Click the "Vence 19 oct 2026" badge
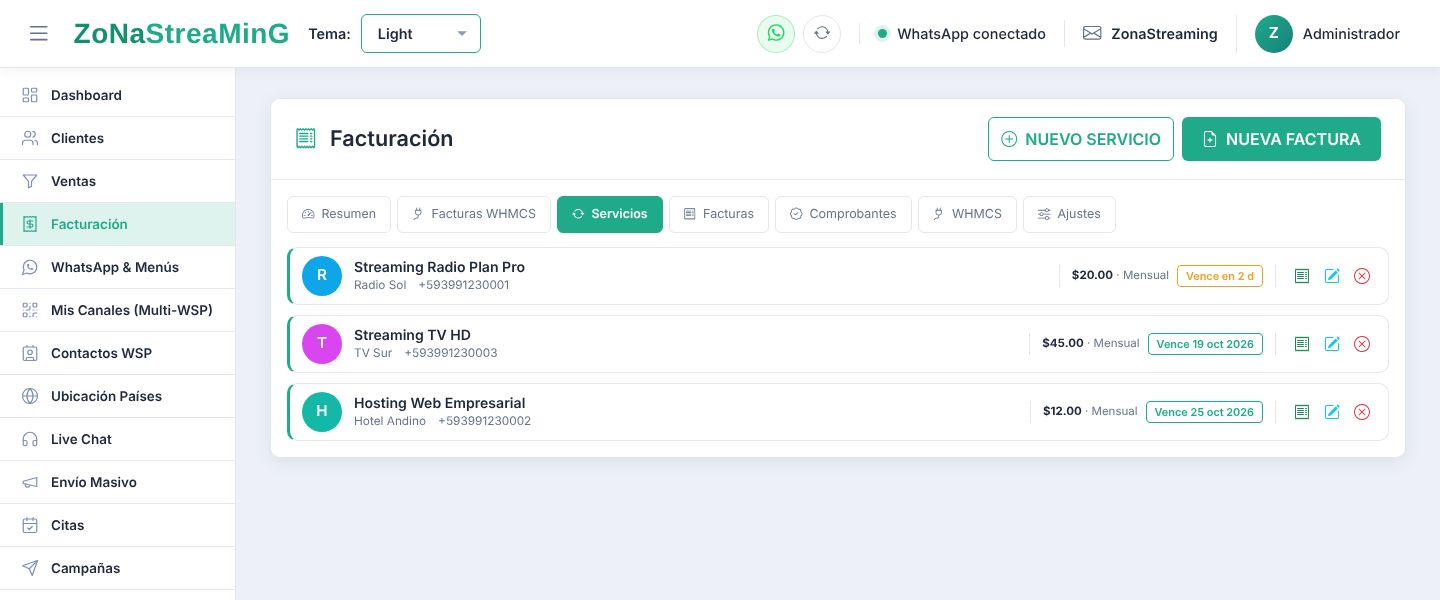This screenshot has height=600, width=1440. 1205,344
